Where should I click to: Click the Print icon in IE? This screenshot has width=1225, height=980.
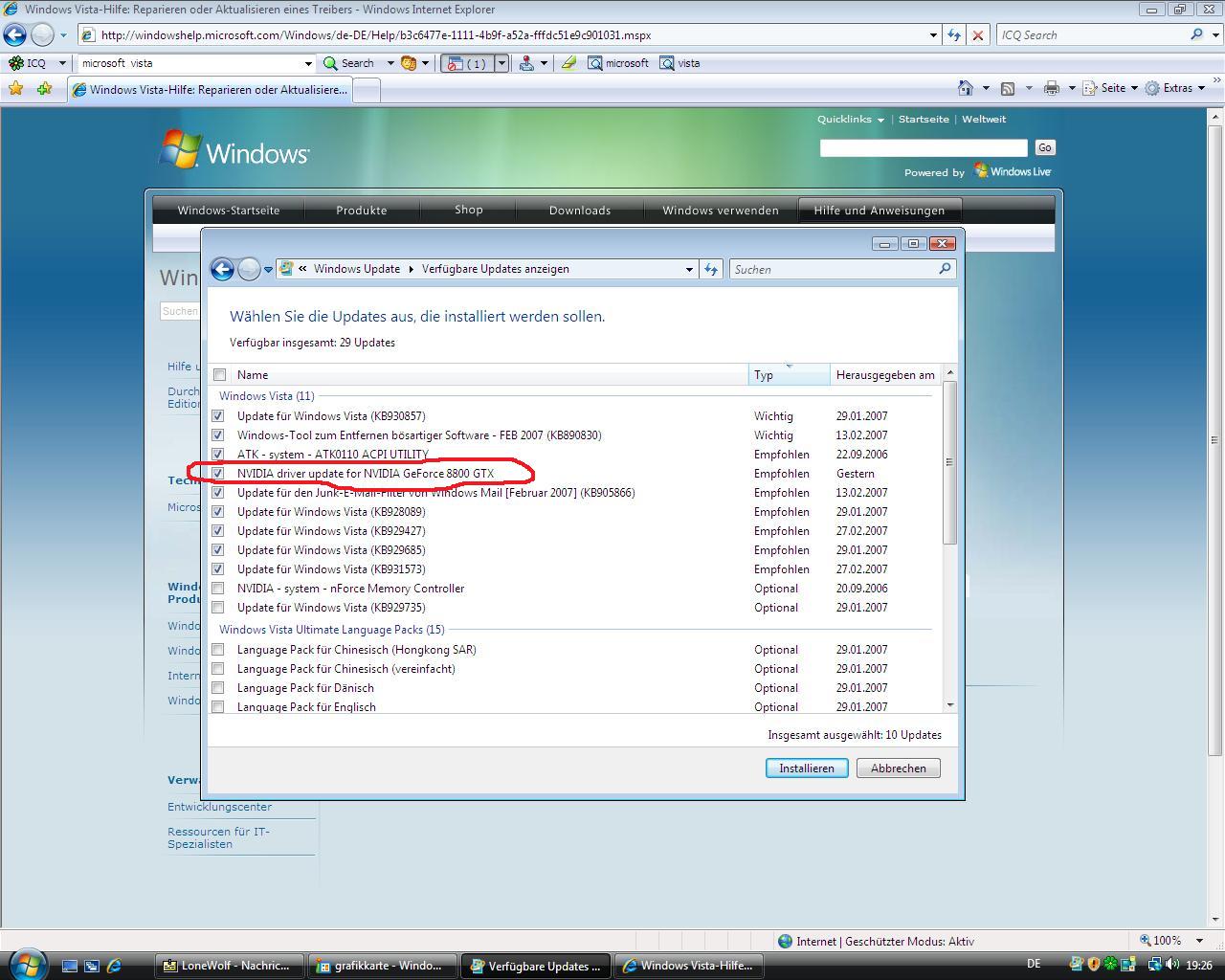click(x=1051, y=88)
